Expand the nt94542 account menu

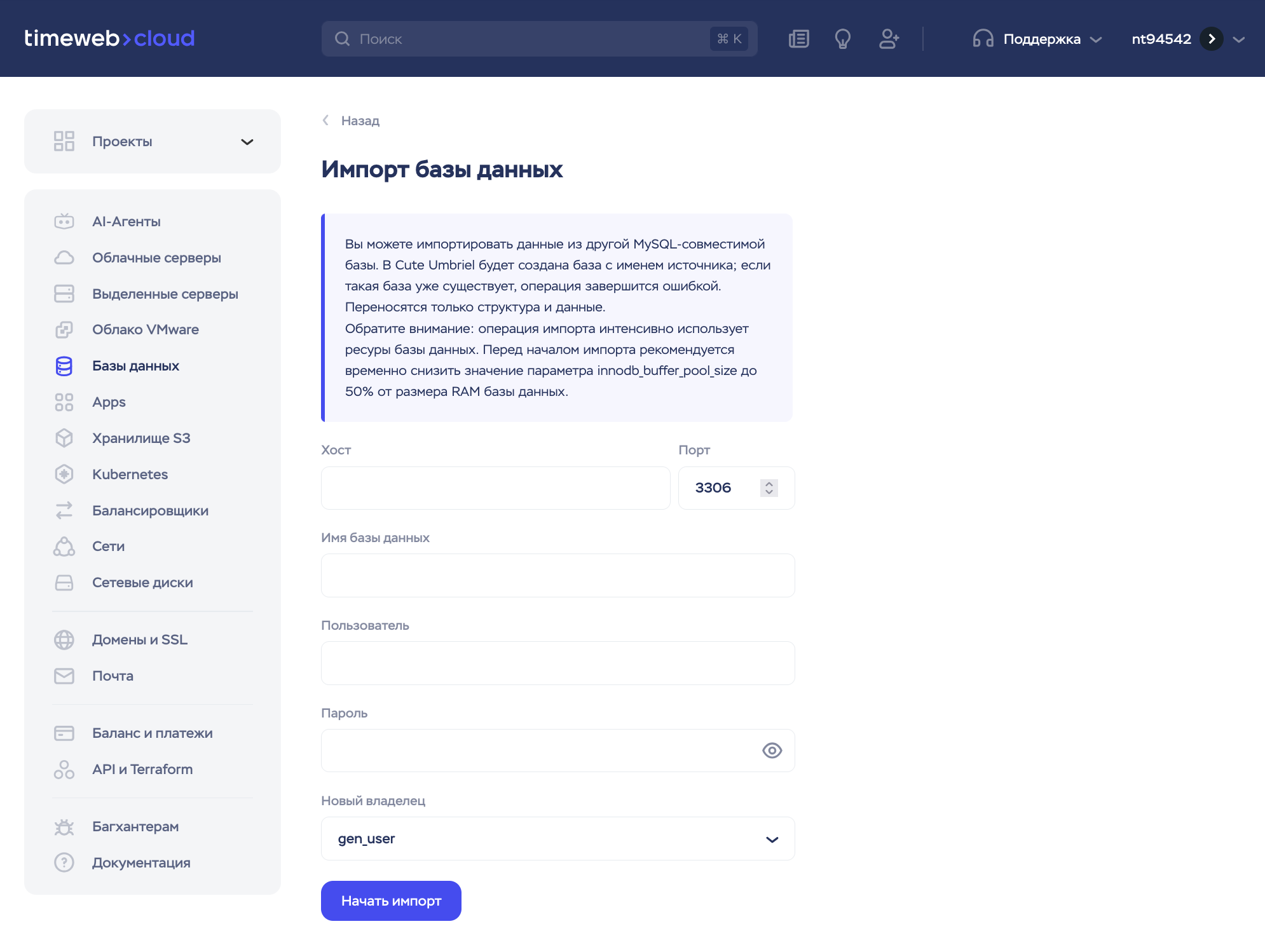coord(1238,39)
